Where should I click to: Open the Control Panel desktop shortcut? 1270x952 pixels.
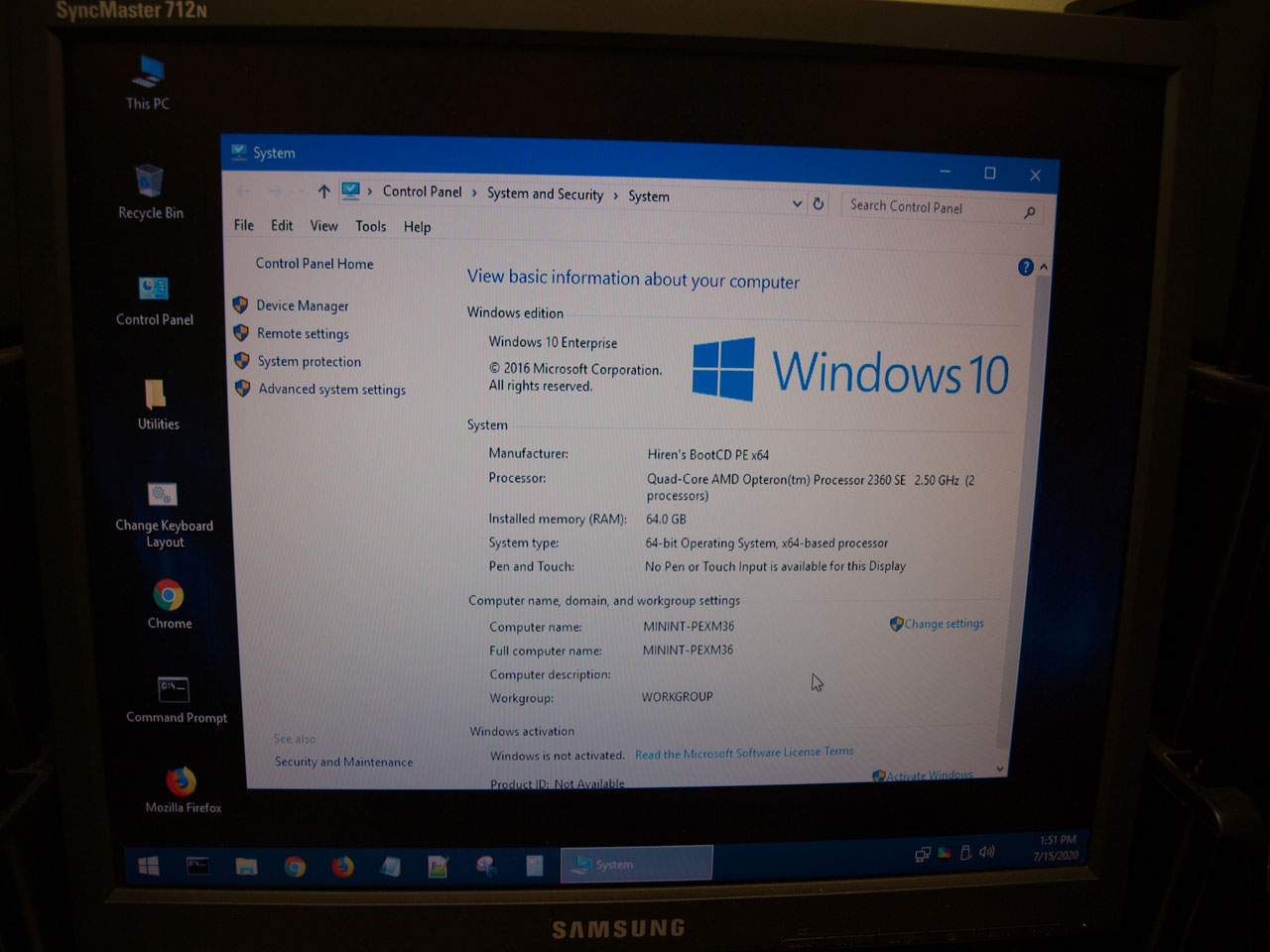click(x=154, y=301)
